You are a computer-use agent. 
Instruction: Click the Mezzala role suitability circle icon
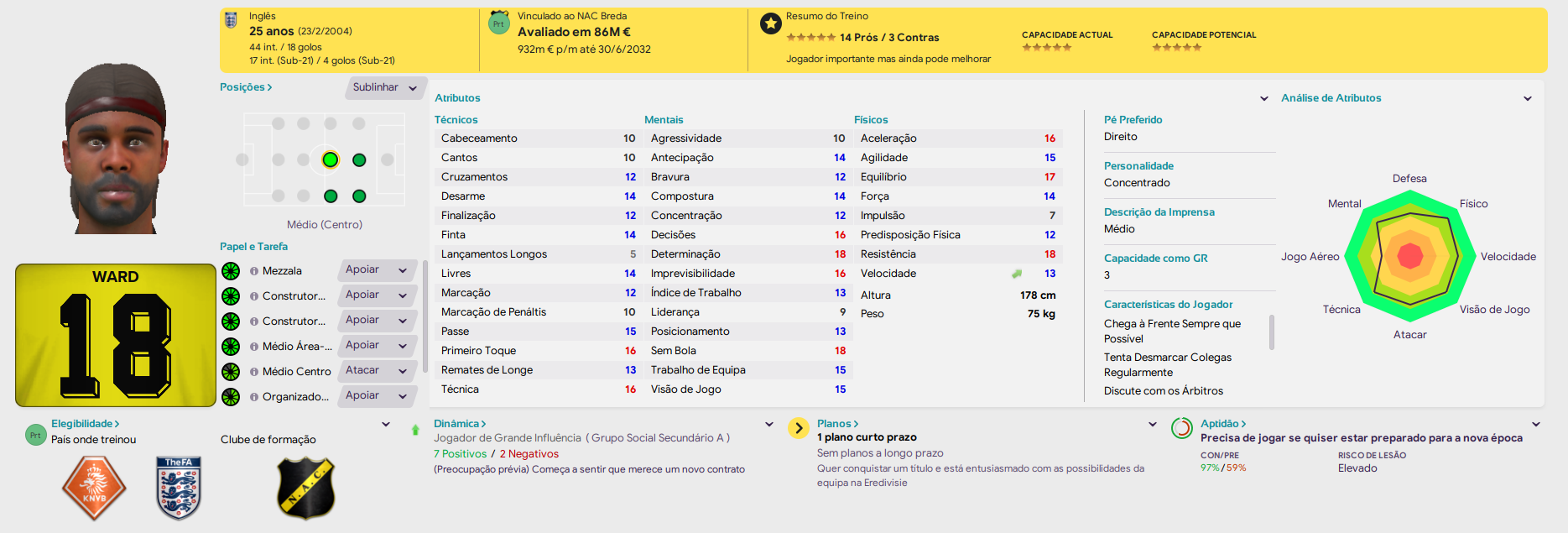pos(231,271)
